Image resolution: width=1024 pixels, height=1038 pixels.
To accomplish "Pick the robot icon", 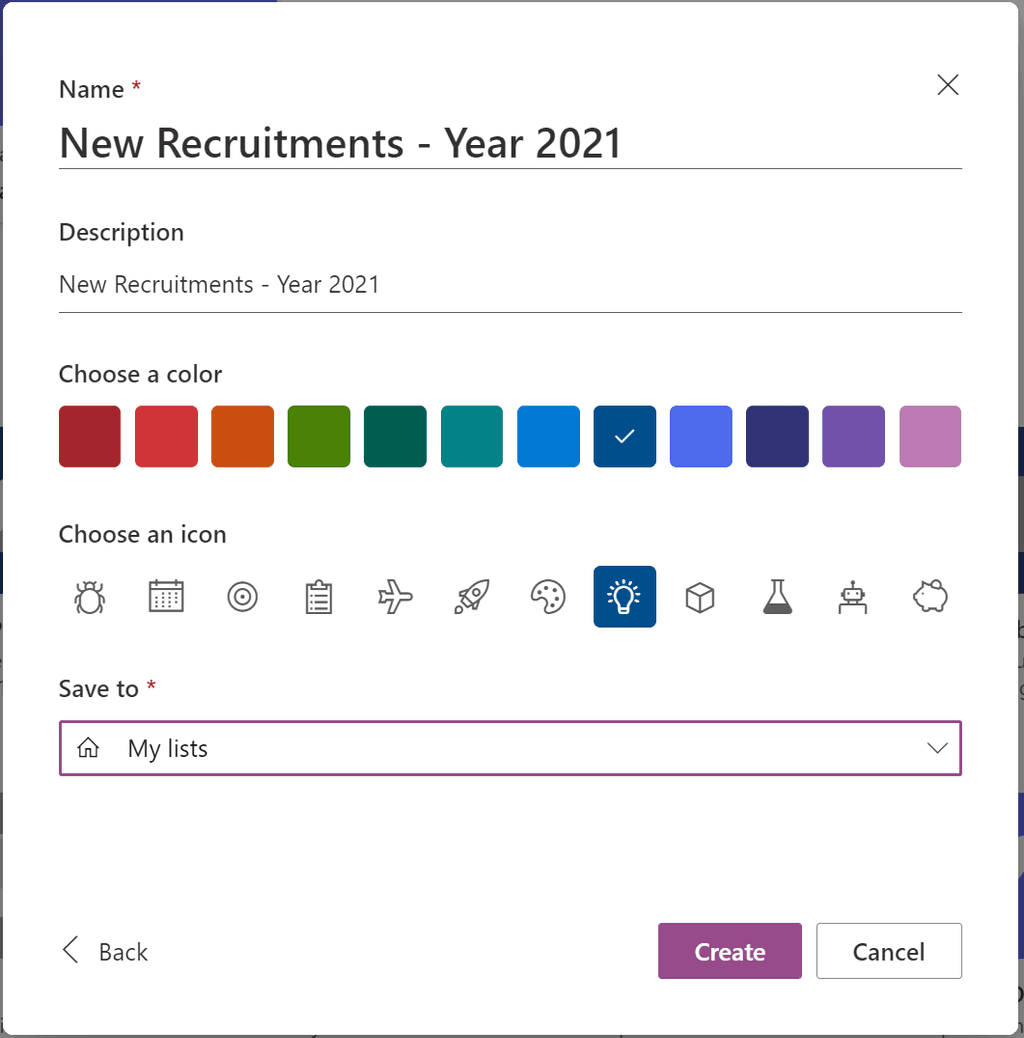I will (853, 597).
